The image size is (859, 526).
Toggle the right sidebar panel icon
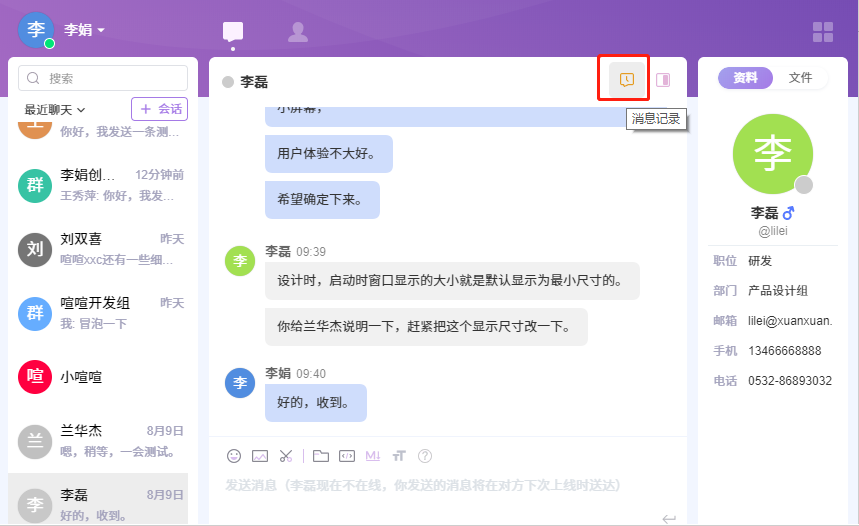pyautogui.click(x=663, y=80)
